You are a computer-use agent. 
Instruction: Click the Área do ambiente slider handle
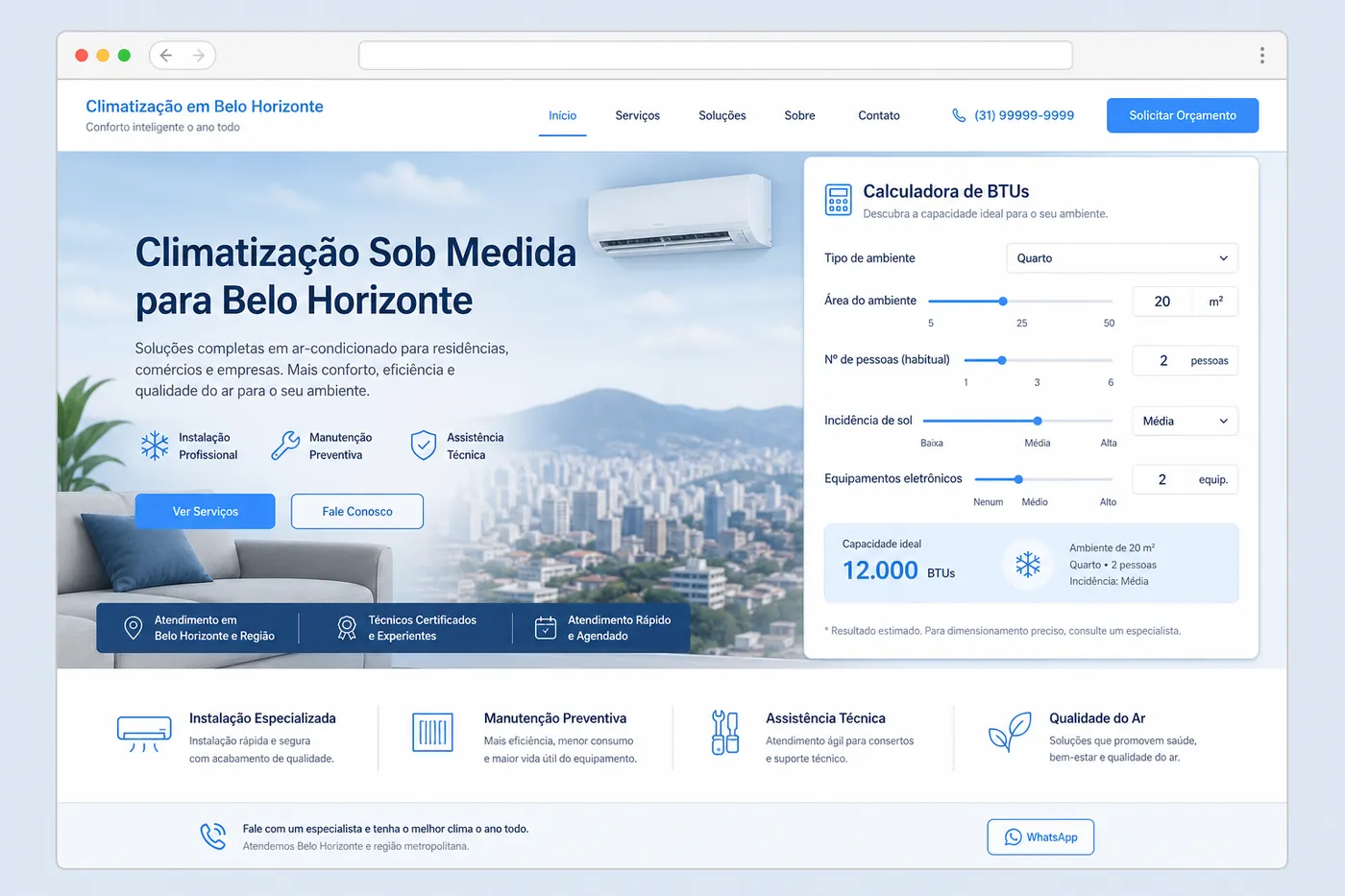[x=1003, y=302]
